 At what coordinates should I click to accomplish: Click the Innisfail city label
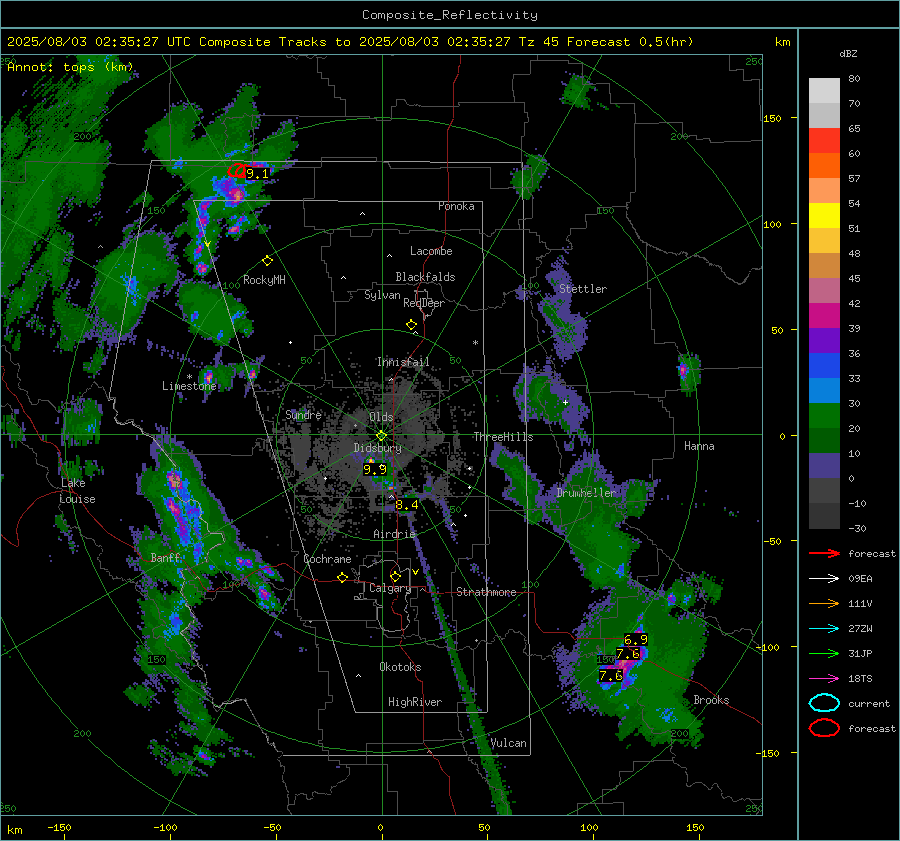(403, 362)
